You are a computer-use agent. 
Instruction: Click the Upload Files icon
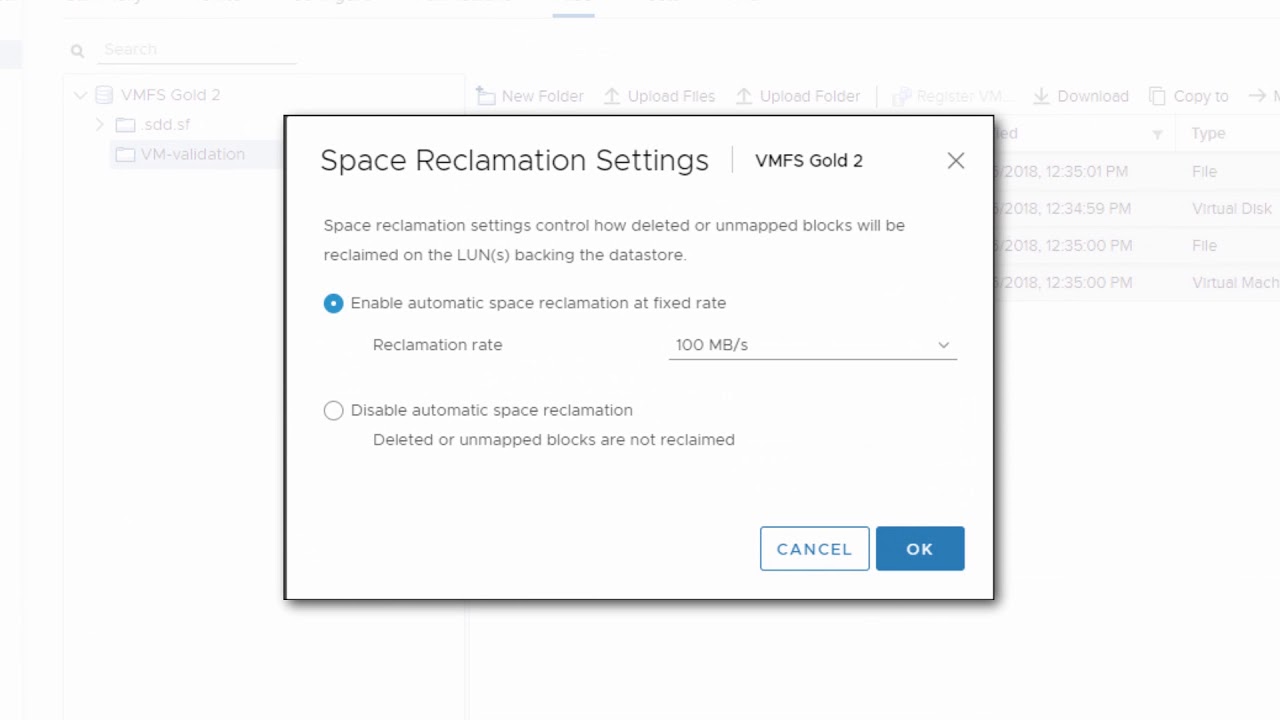(612, 96)
